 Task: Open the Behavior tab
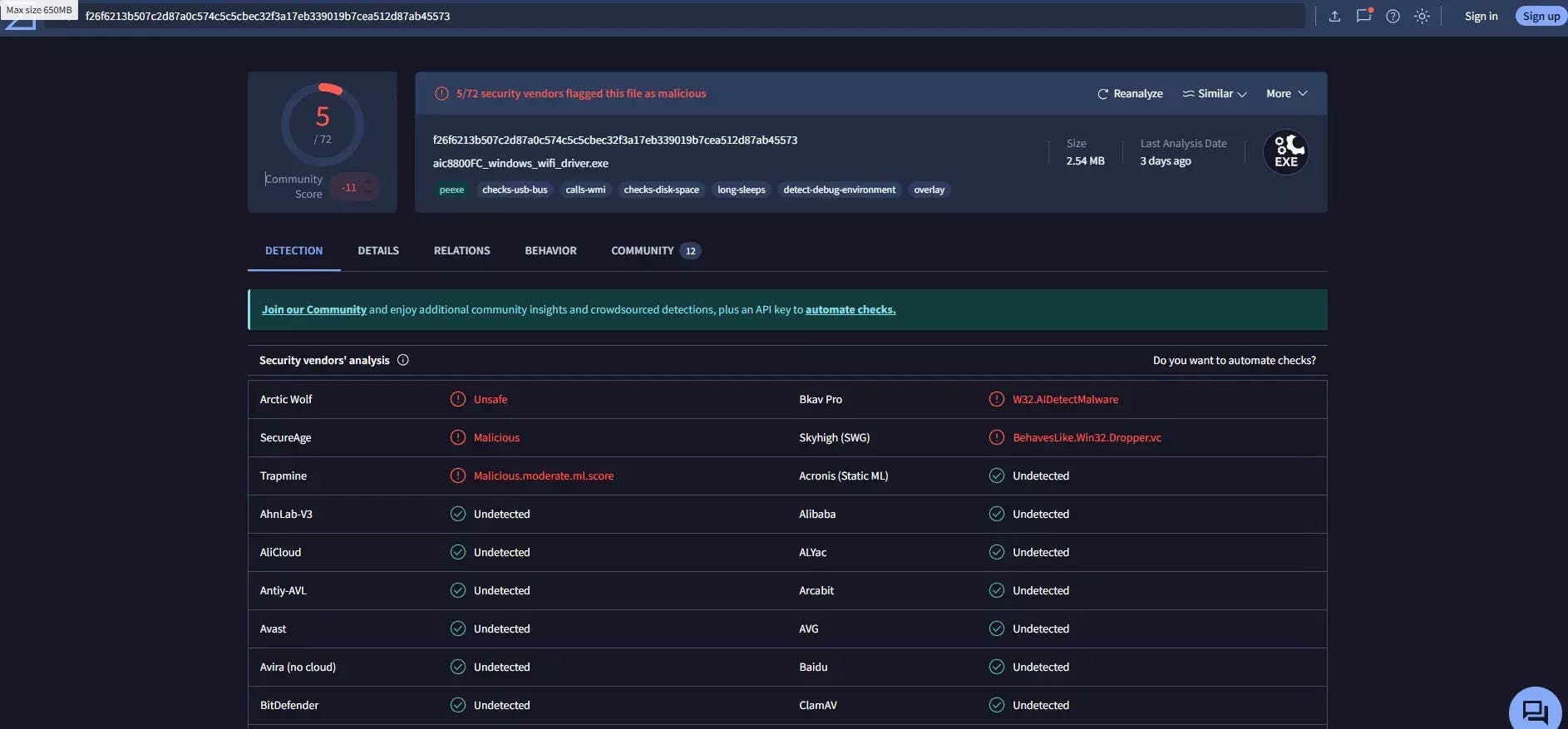tap(550, 251)
